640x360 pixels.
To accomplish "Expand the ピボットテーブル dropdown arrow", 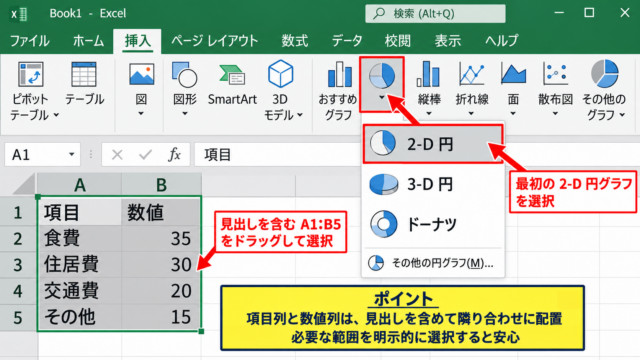I will click(56, 116).
